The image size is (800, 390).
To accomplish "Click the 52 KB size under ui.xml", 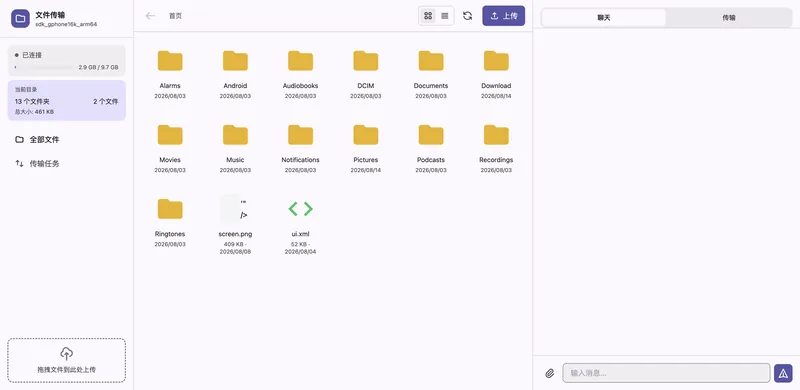I will point(299,244).
